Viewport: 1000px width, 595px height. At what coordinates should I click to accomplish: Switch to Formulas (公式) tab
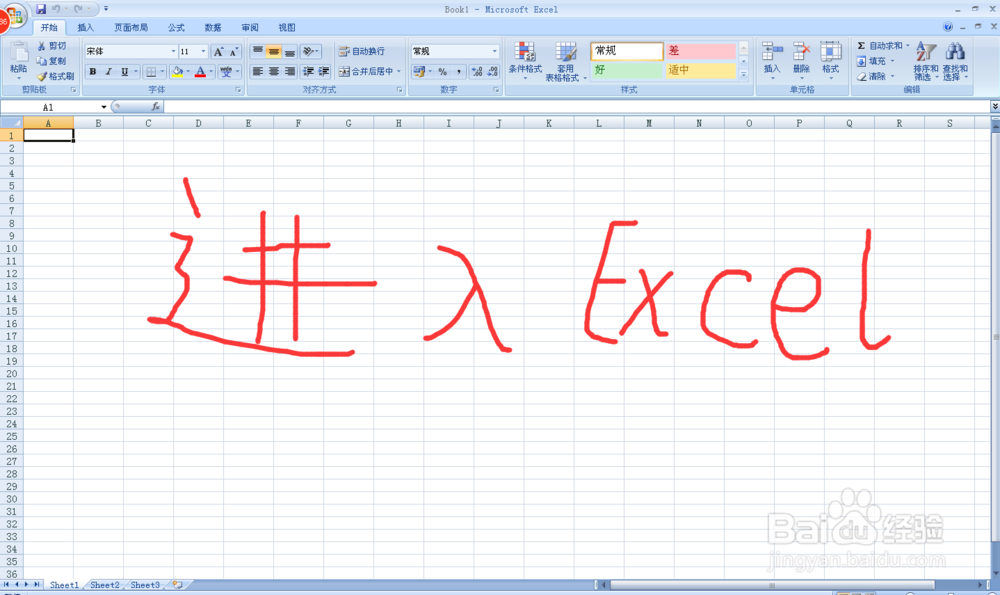(x=176, y=27)
